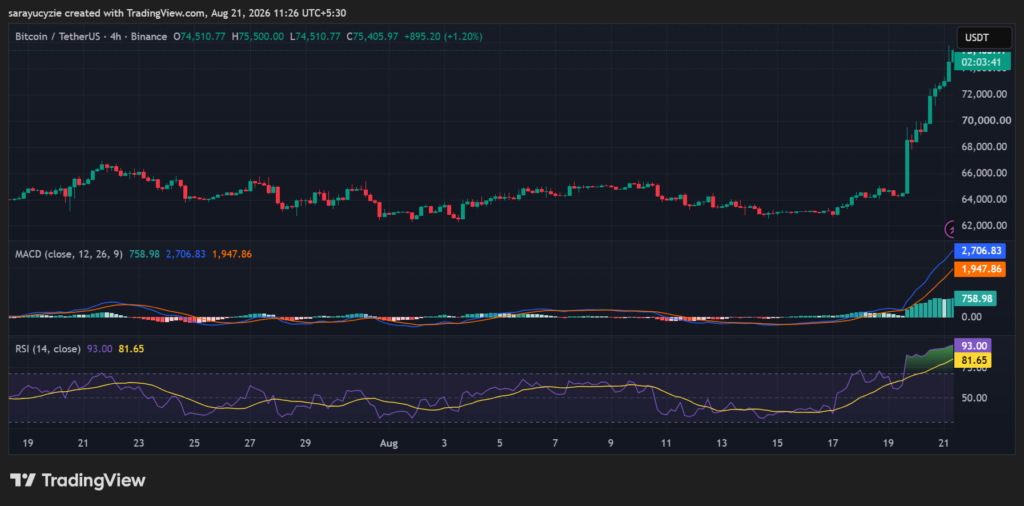Click the RSI legend value 81.65
Image resolution: width=1024 pixels, height=506 pixels.
(131, 349)
